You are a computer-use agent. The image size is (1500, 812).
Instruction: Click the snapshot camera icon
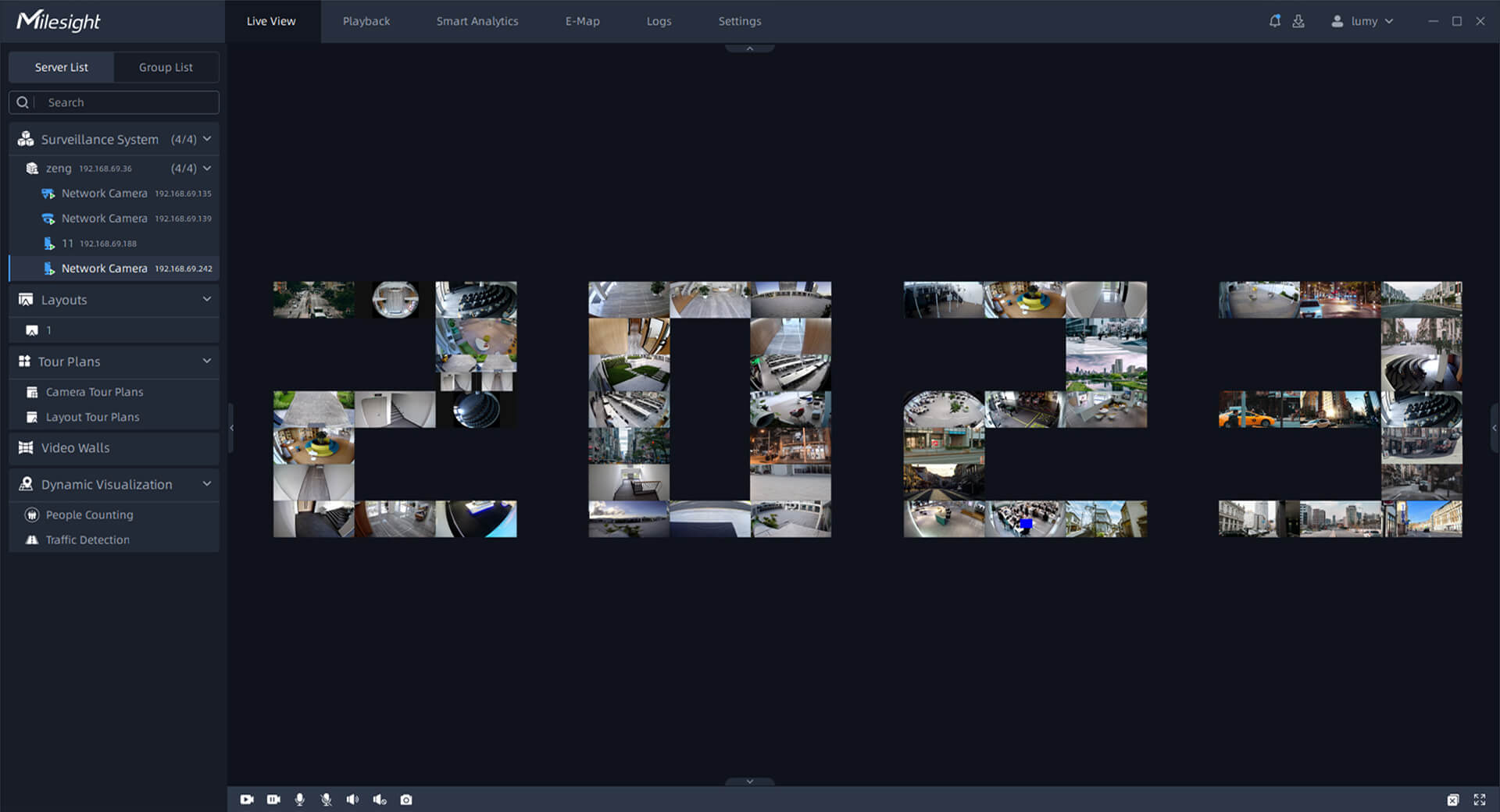[406, 800]
